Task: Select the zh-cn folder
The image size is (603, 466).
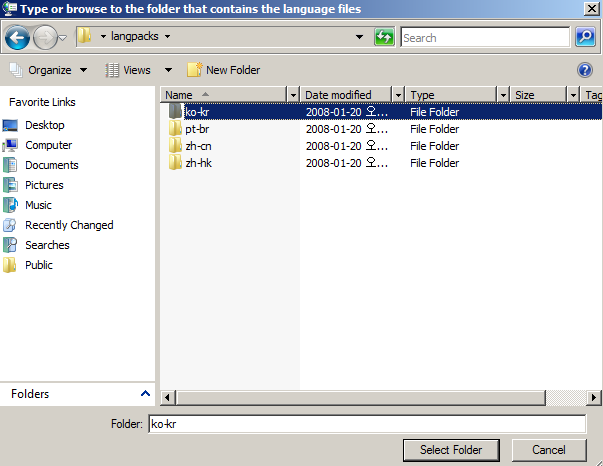Action: (x=198, y=146)
